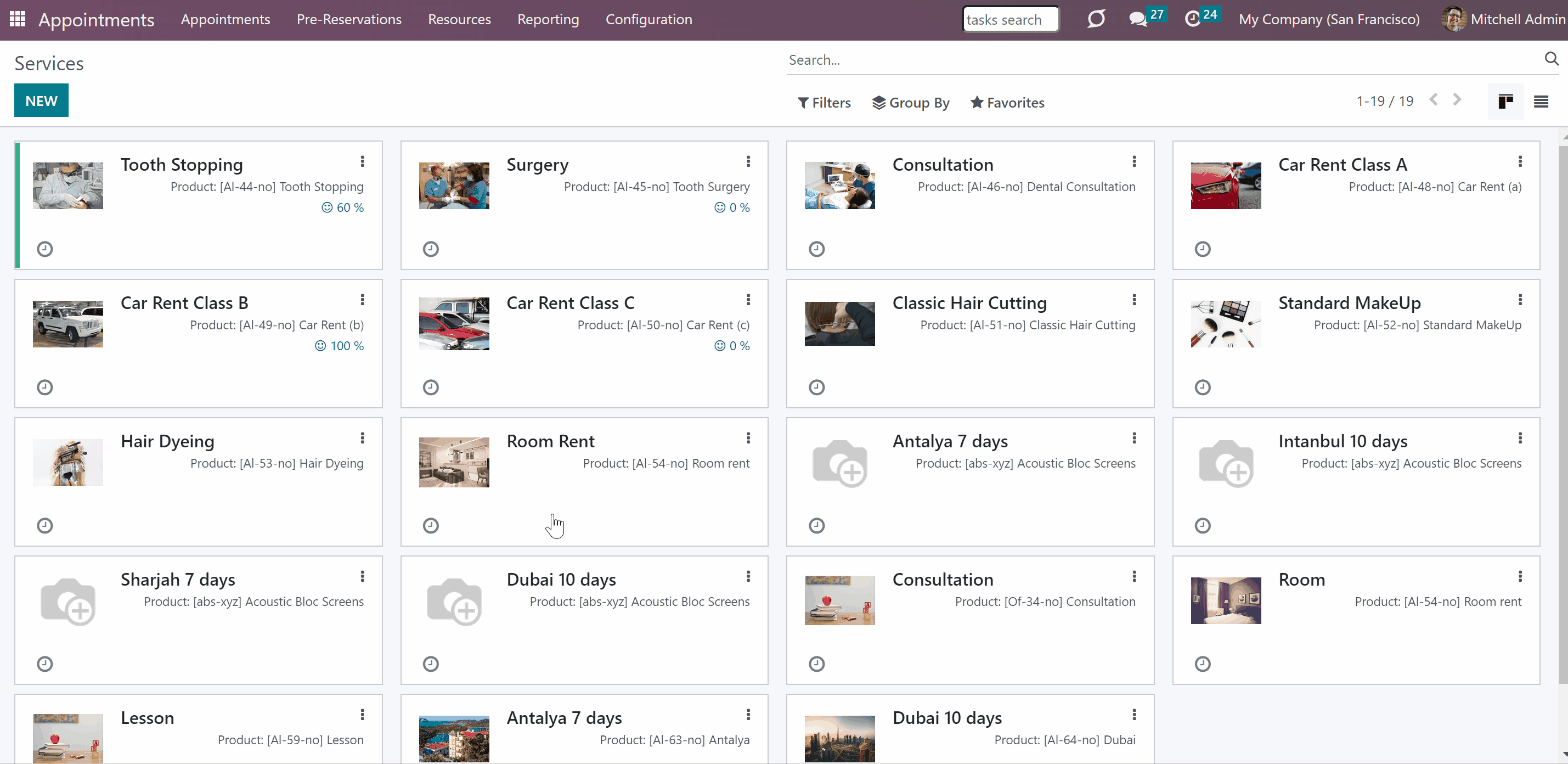
Task: Open the Tooth Stopping service title
Action: 182,164
